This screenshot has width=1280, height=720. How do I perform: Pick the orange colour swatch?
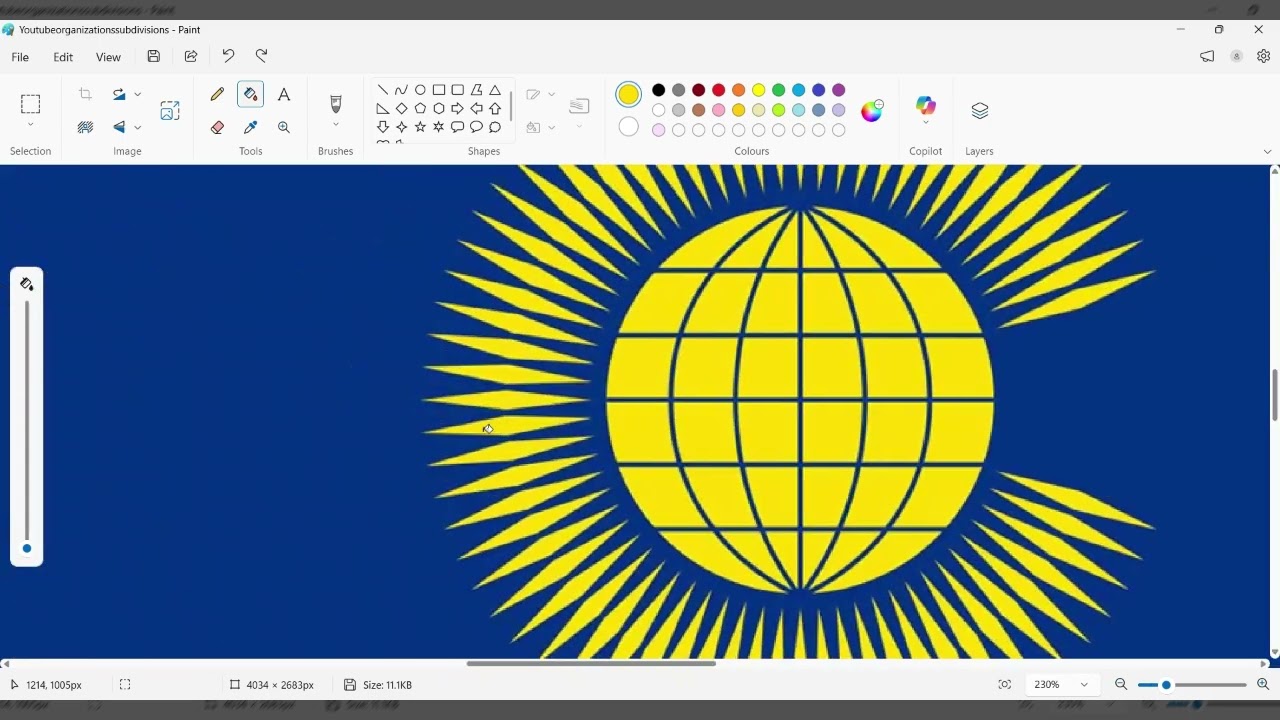pos(739,90)
